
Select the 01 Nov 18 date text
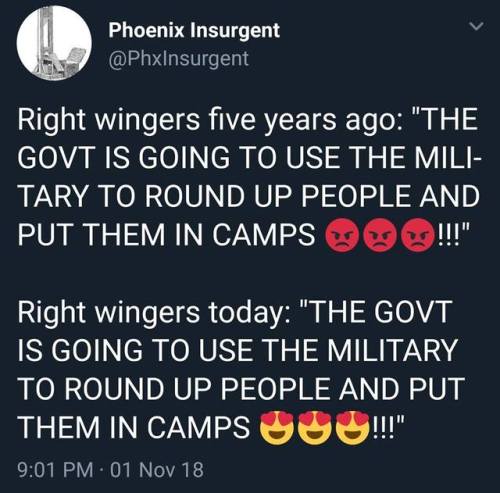click(x=156, y=469)
